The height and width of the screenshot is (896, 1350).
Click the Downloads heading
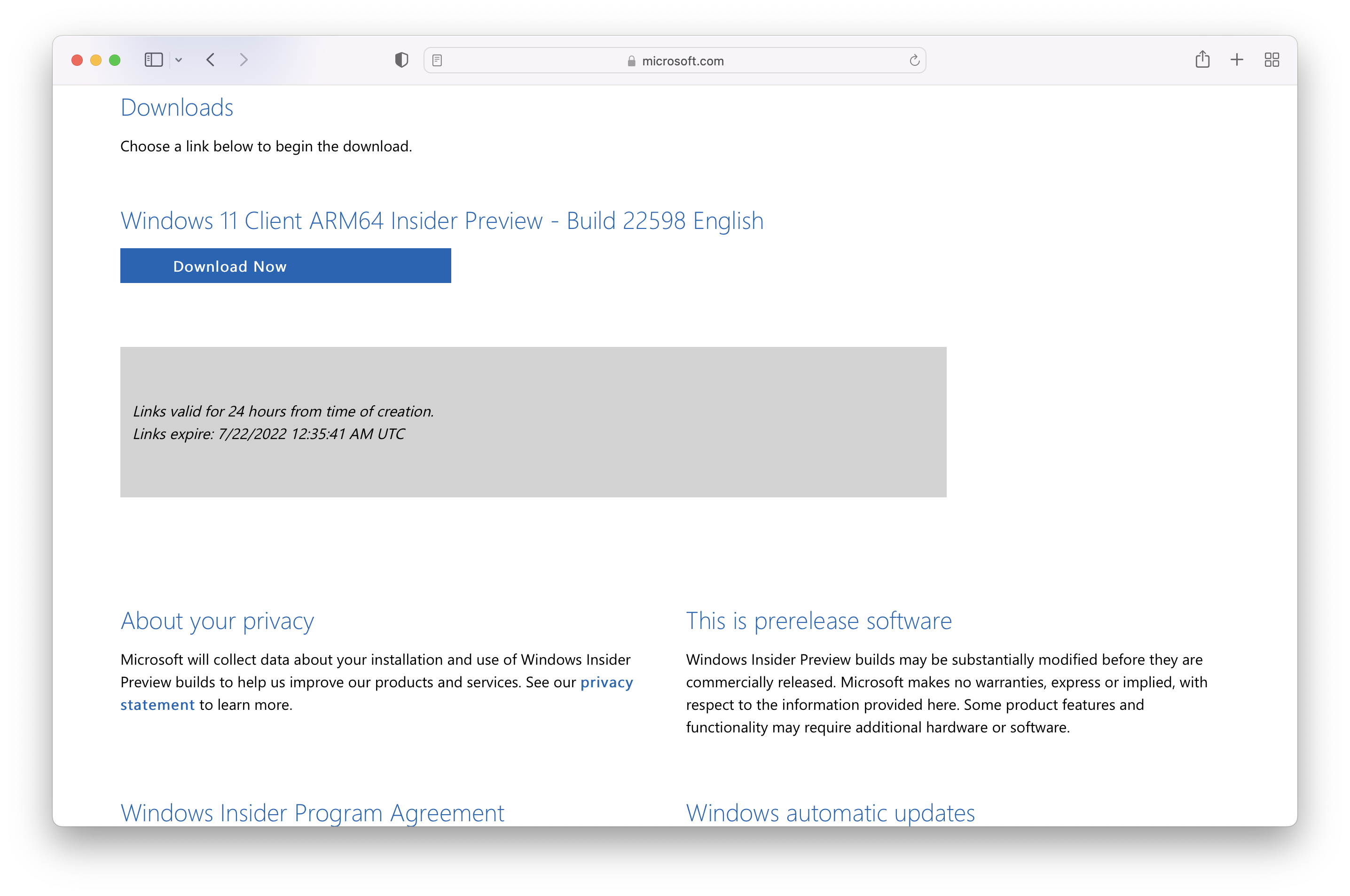coord(177,108)
